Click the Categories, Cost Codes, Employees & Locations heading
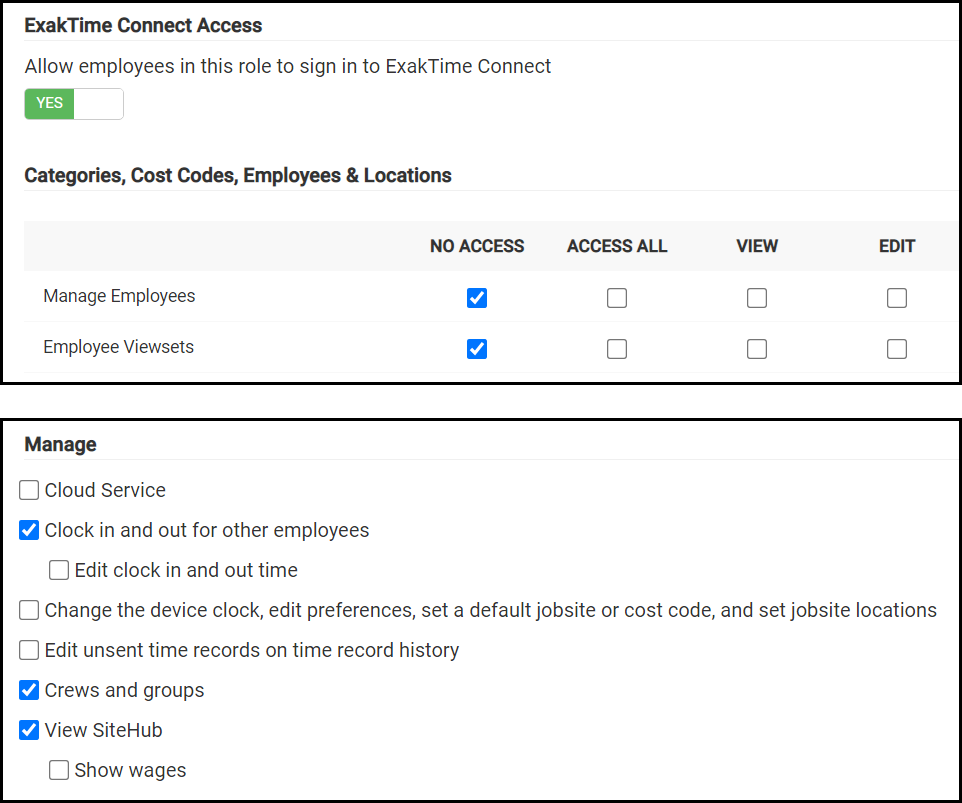Viewport: 962px width, 803px height. tap(238, 175)
